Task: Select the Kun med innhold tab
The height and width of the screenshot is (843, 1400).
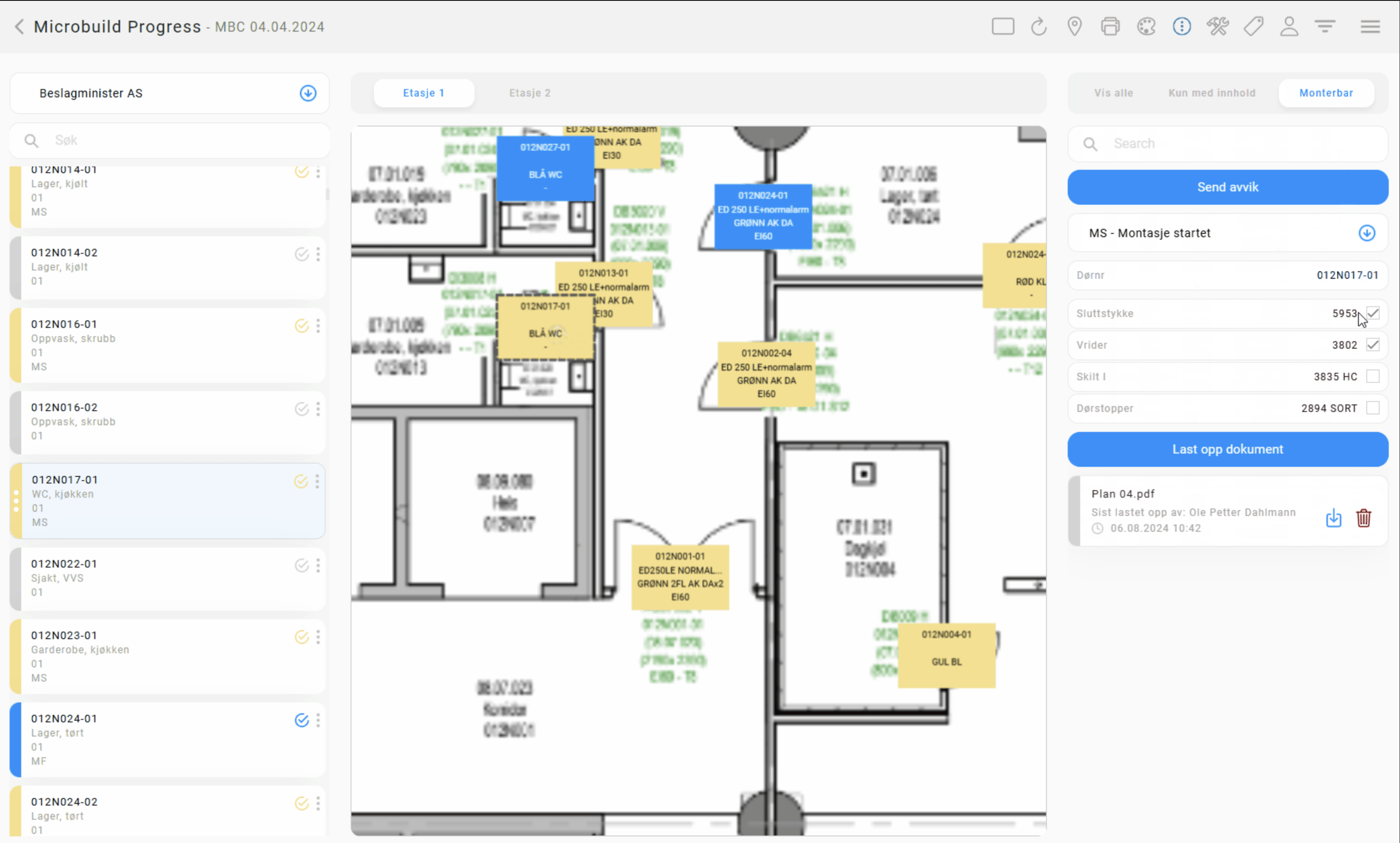Action: click(1212, 93)
